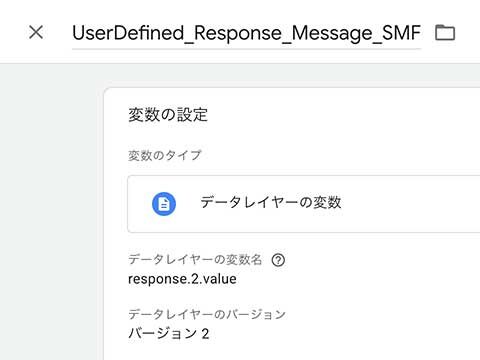The image size is (480, 360).
Task: Close the variable editor with the X
Action: pyautogui.click(x=36, y=32)
